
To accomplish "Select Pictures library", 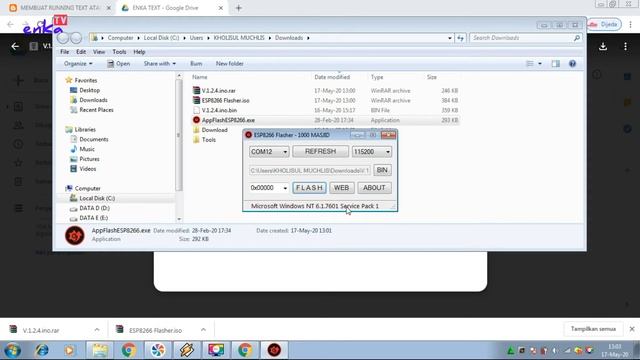I will click(89, 159).
